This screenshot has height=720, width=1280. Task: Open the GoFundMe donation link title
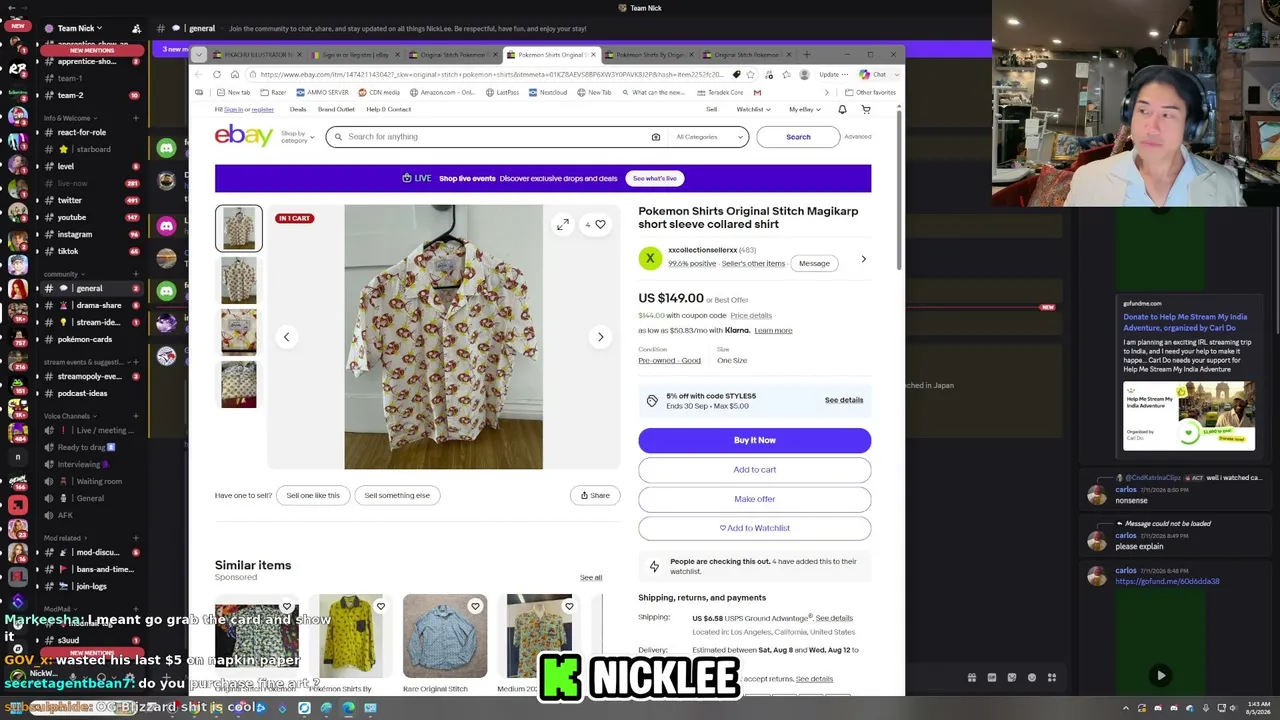click(x=1185, y=321)
